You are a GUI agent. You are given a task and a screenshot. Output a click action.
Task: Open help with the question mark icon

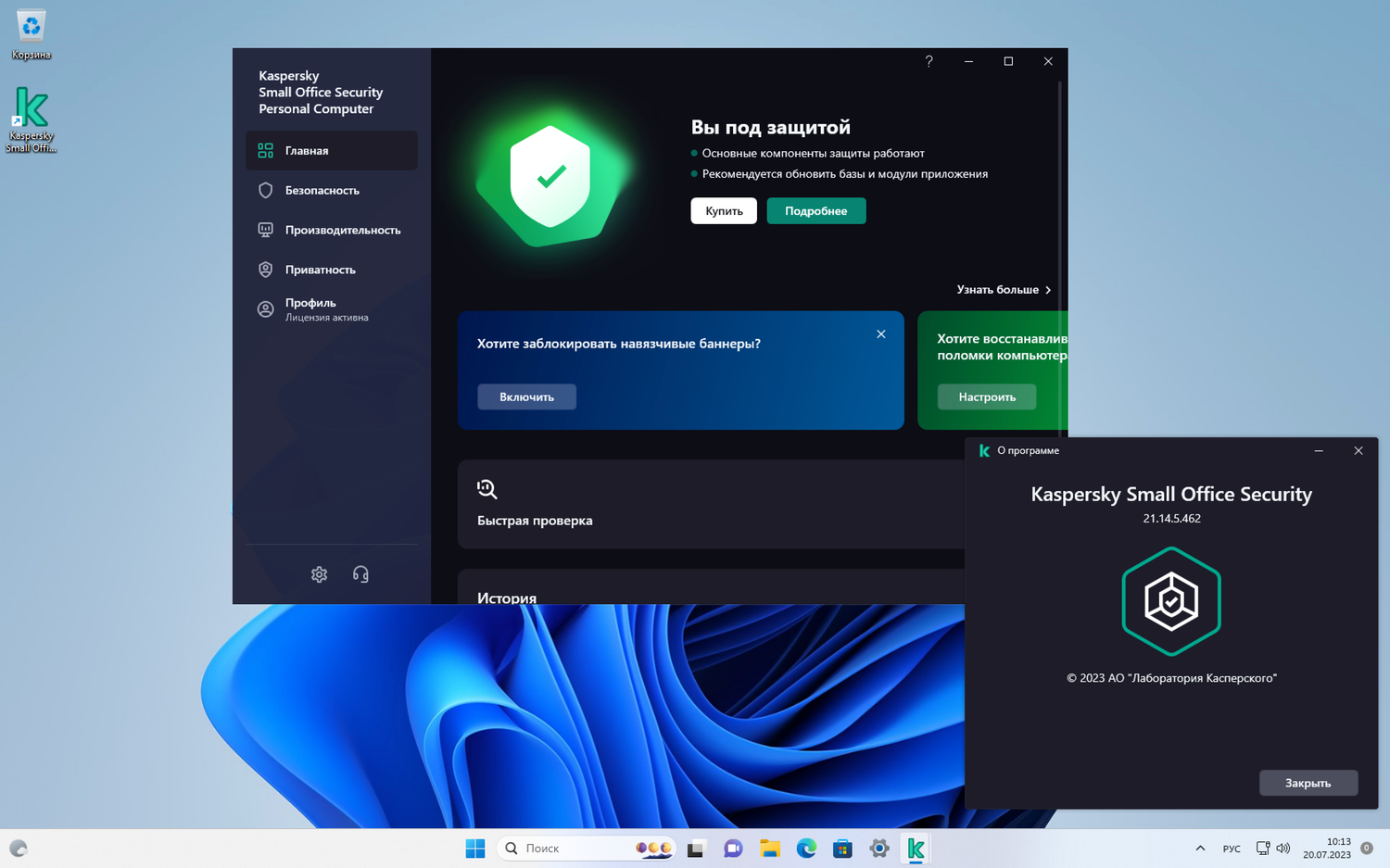coord(929,61)
